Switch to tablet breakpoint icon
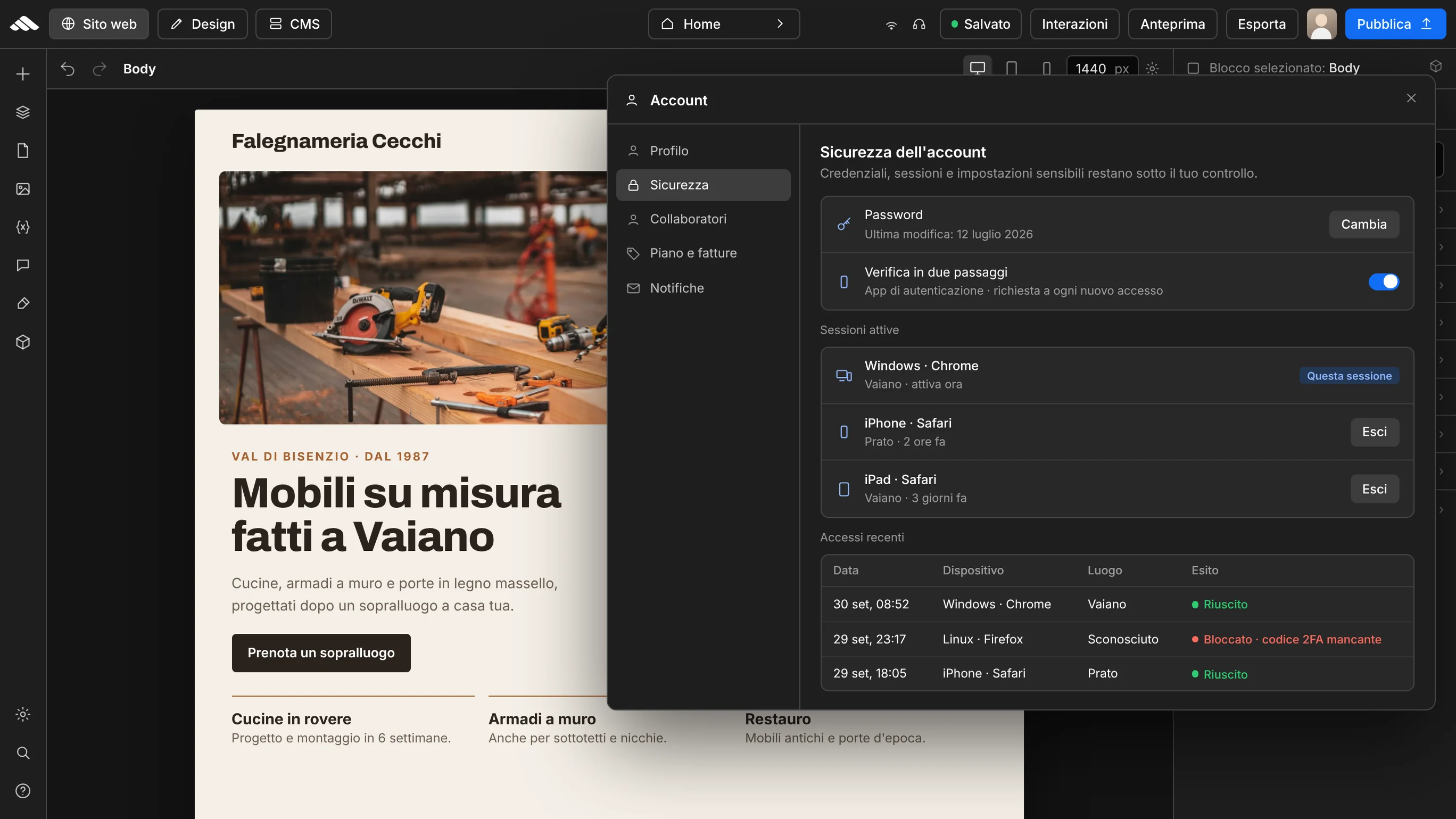This screenshot has height=819, width=1456. 1012,69
